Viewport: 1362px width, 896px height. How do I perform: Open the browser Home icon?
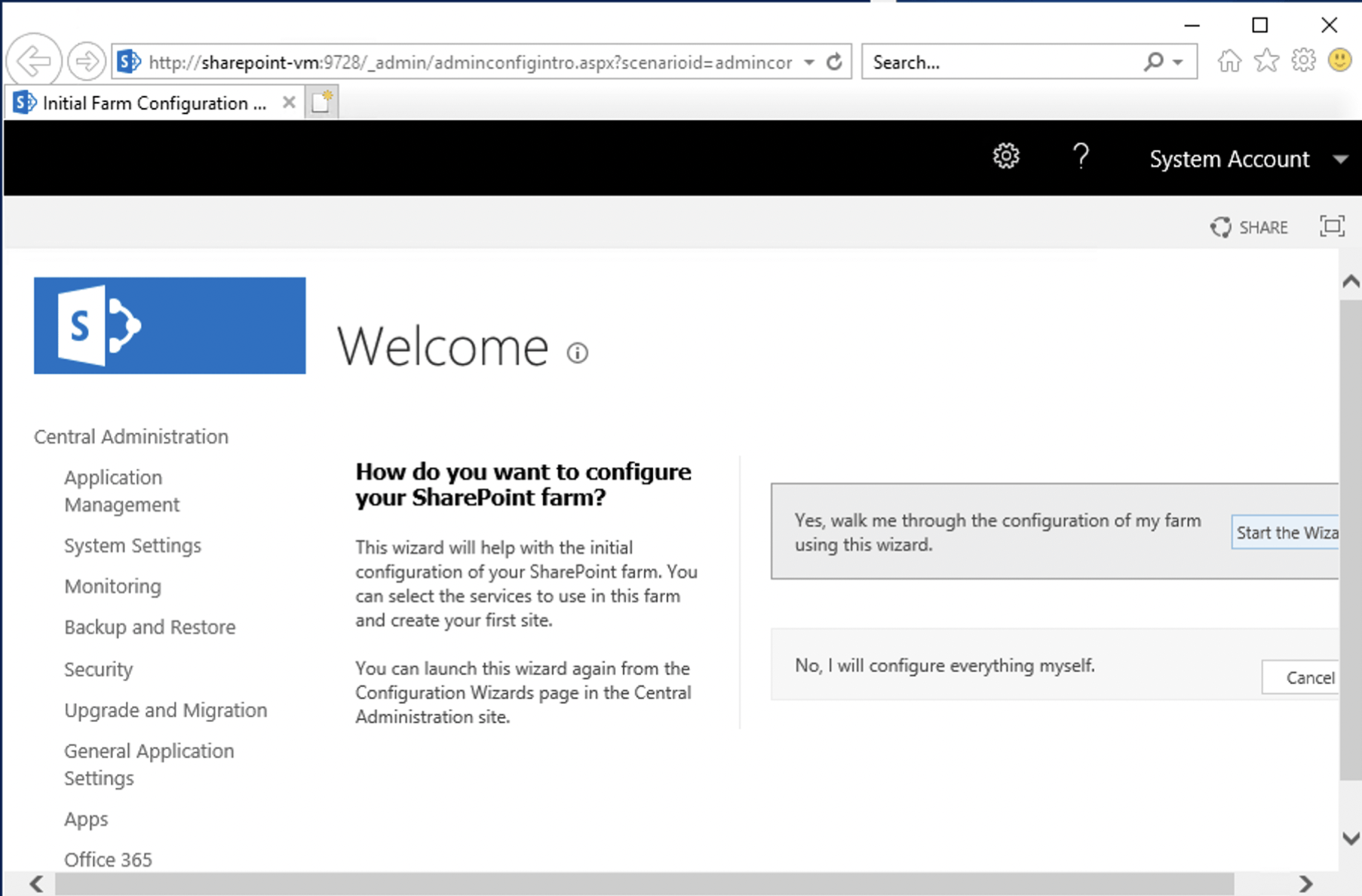pos(1229,60)
